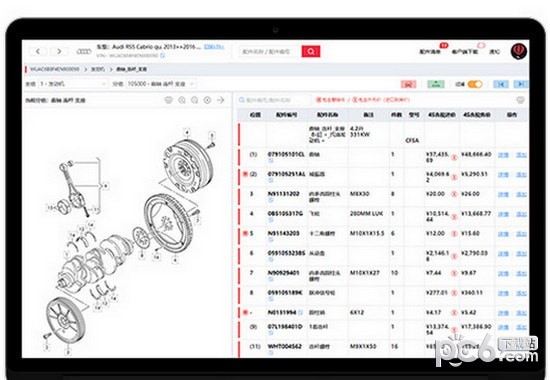Screen dimensions: 550x380
Task: Select price ¥17,386.90
Action: 476,326
